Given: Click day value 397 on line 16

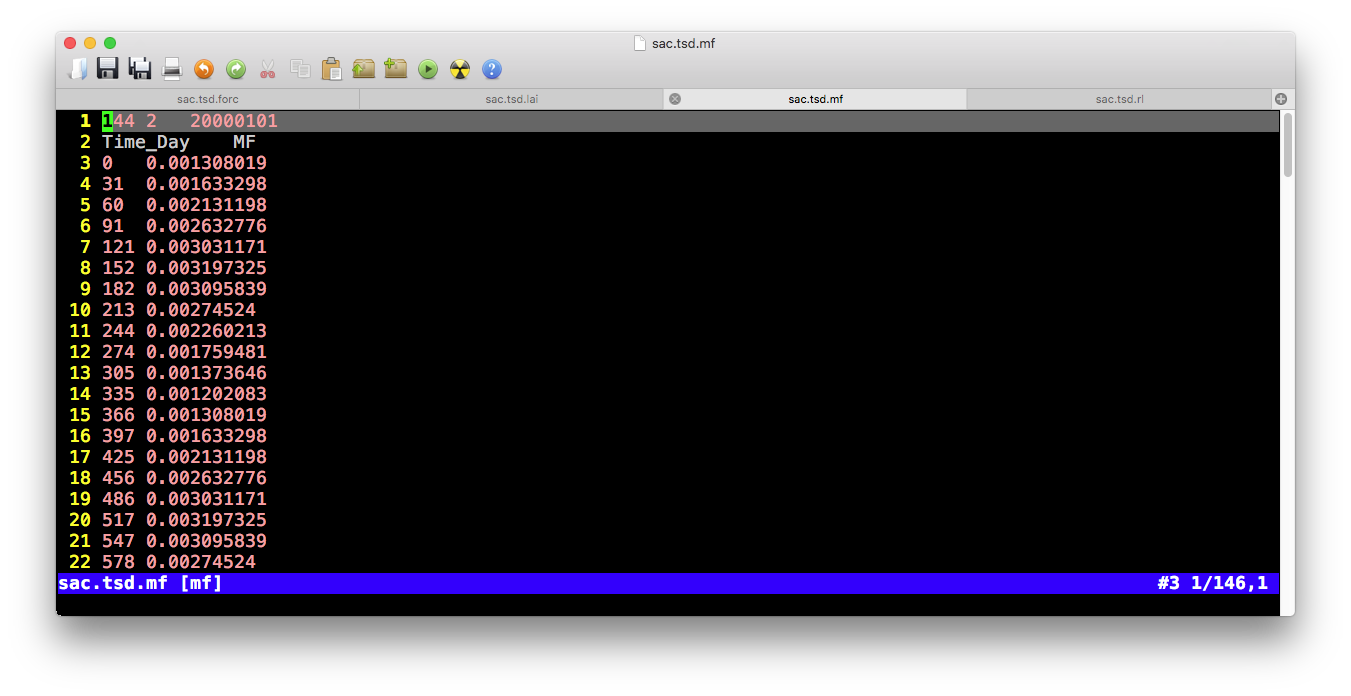Looking at the screenshot, I should tap(118, 436).
